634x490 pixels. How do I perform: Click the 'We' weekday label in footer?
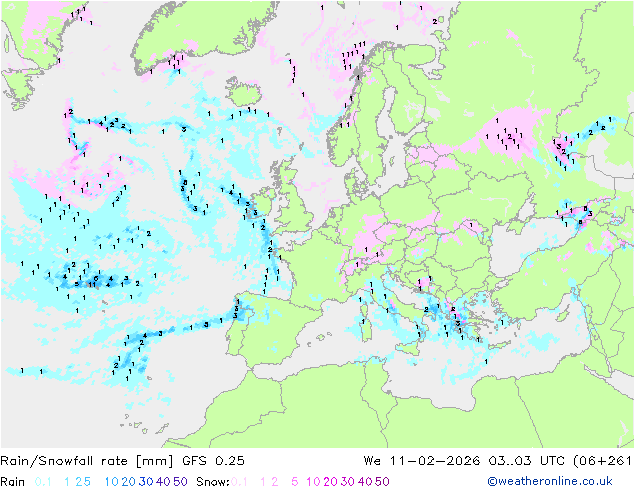(x=372, y=461)
